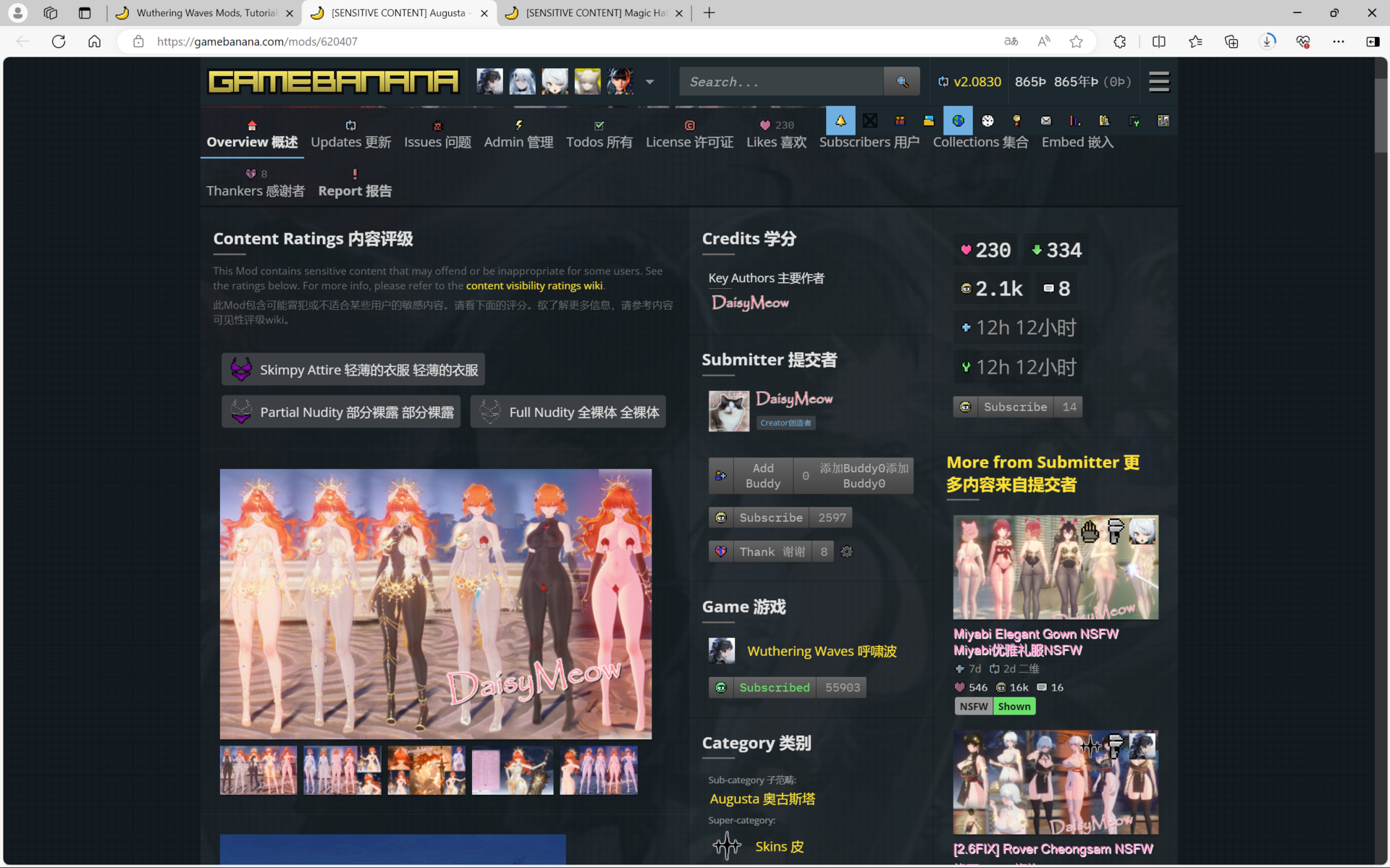Open browser downloads icon
1390x868 pixels.
(x=1268, y=41)
